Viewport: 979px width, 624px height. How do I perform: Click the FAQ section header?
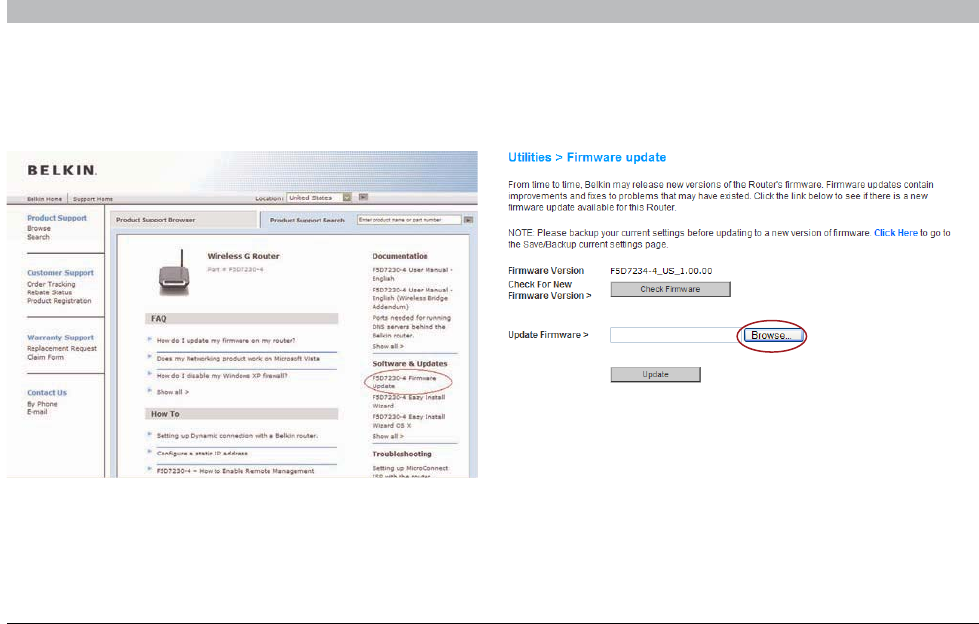coord(242,319)
